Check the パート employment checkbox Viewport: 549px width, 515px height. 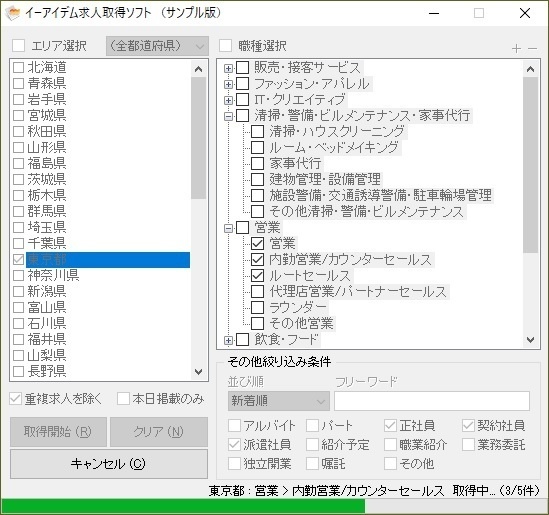tap(312, 426)
